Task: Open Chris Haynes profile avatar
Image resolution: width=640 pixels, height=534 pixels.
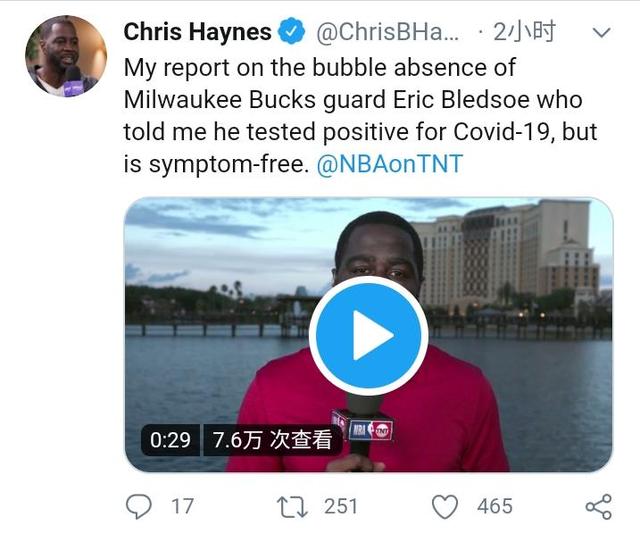Action: [x=66, y=56]
